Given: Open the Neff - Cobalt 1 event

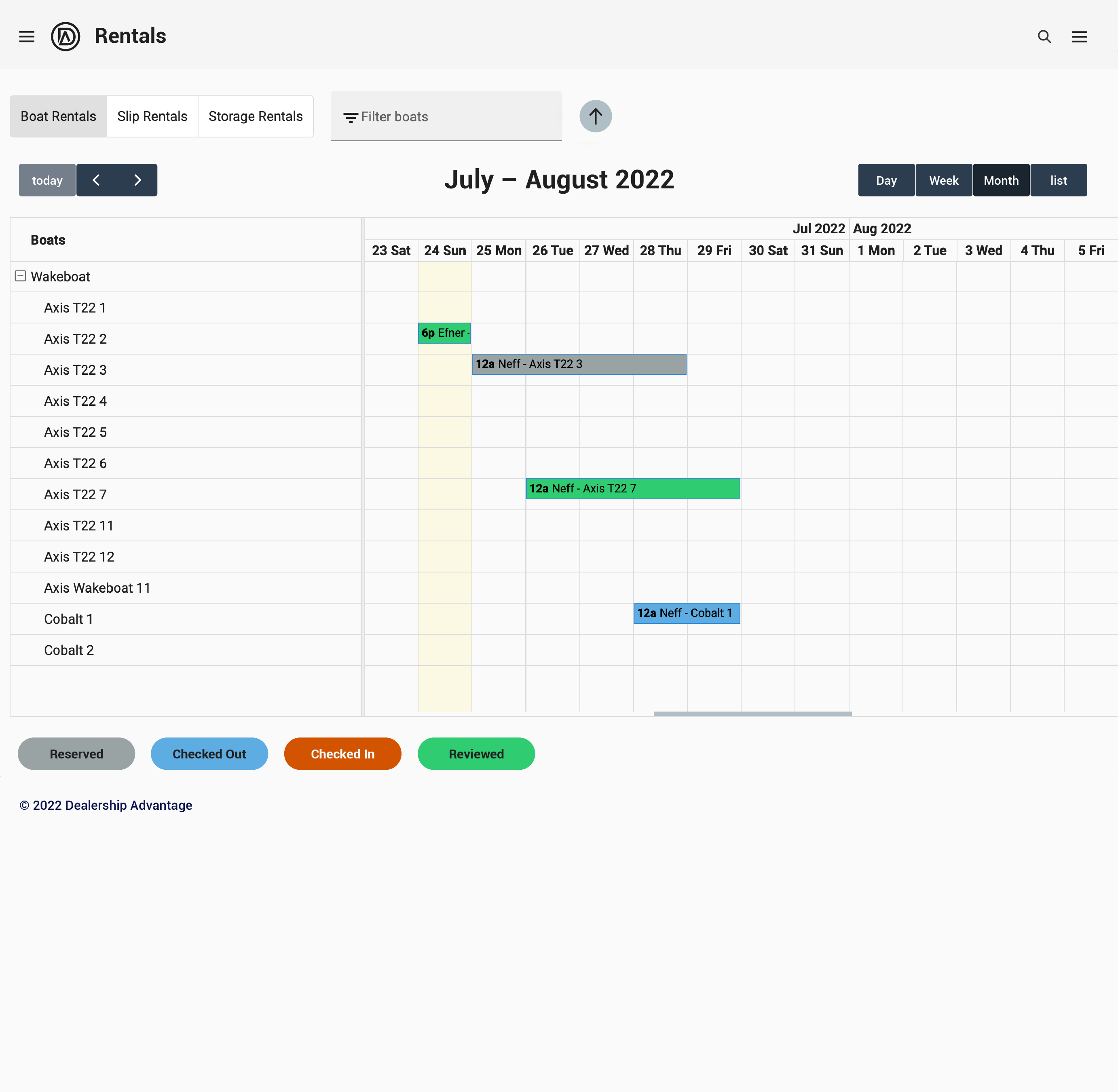Looking at the screenshot, I should 687,613.
